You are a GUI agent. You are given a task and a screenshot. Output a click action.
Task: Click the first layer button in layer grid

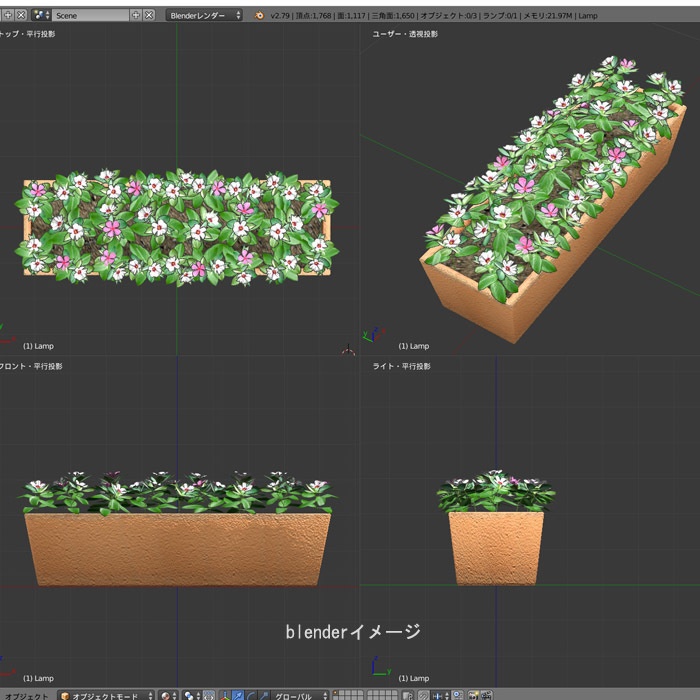pyautogui.click(x=337, y=692)
